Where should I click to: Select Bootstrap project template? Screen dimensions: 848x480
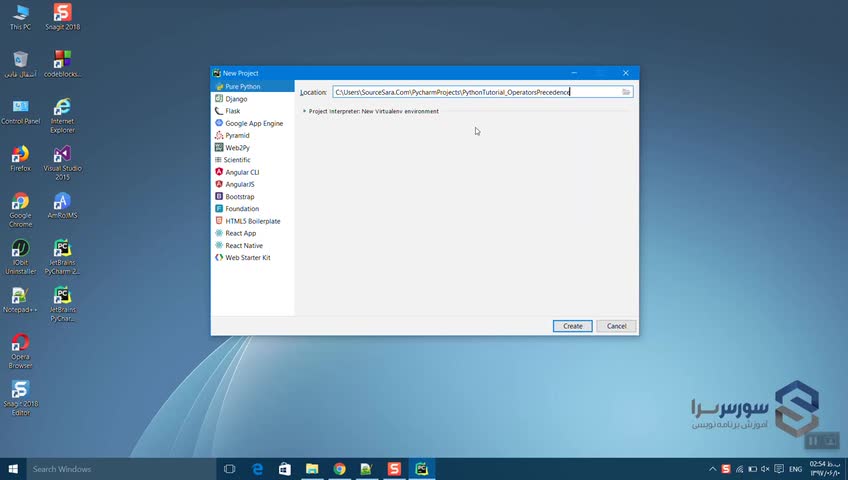coord(239,197)
